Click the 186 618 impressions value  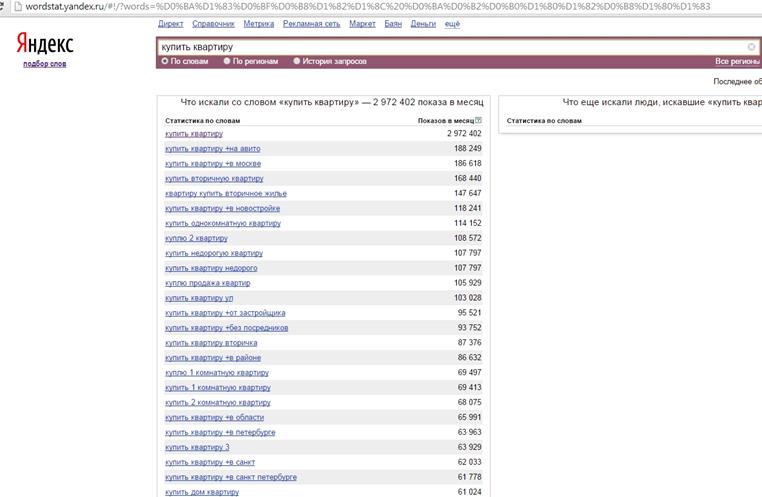[468, 164]
